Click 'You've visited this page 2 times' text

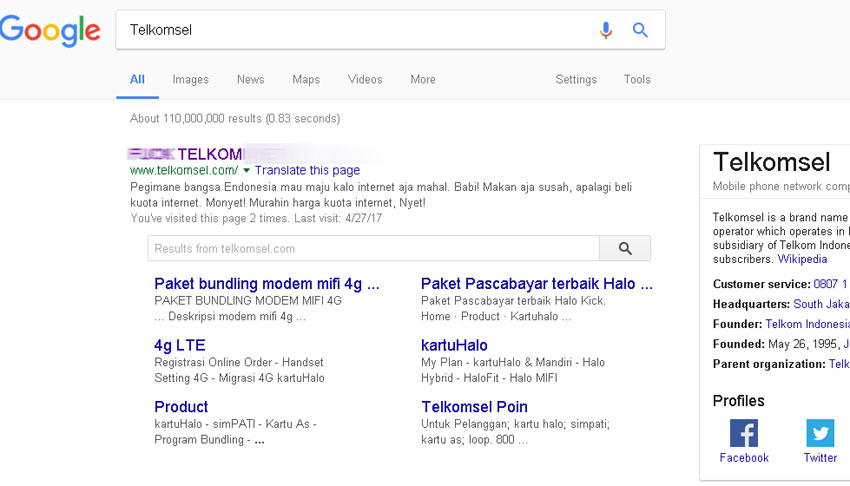[x=256, y=218]
